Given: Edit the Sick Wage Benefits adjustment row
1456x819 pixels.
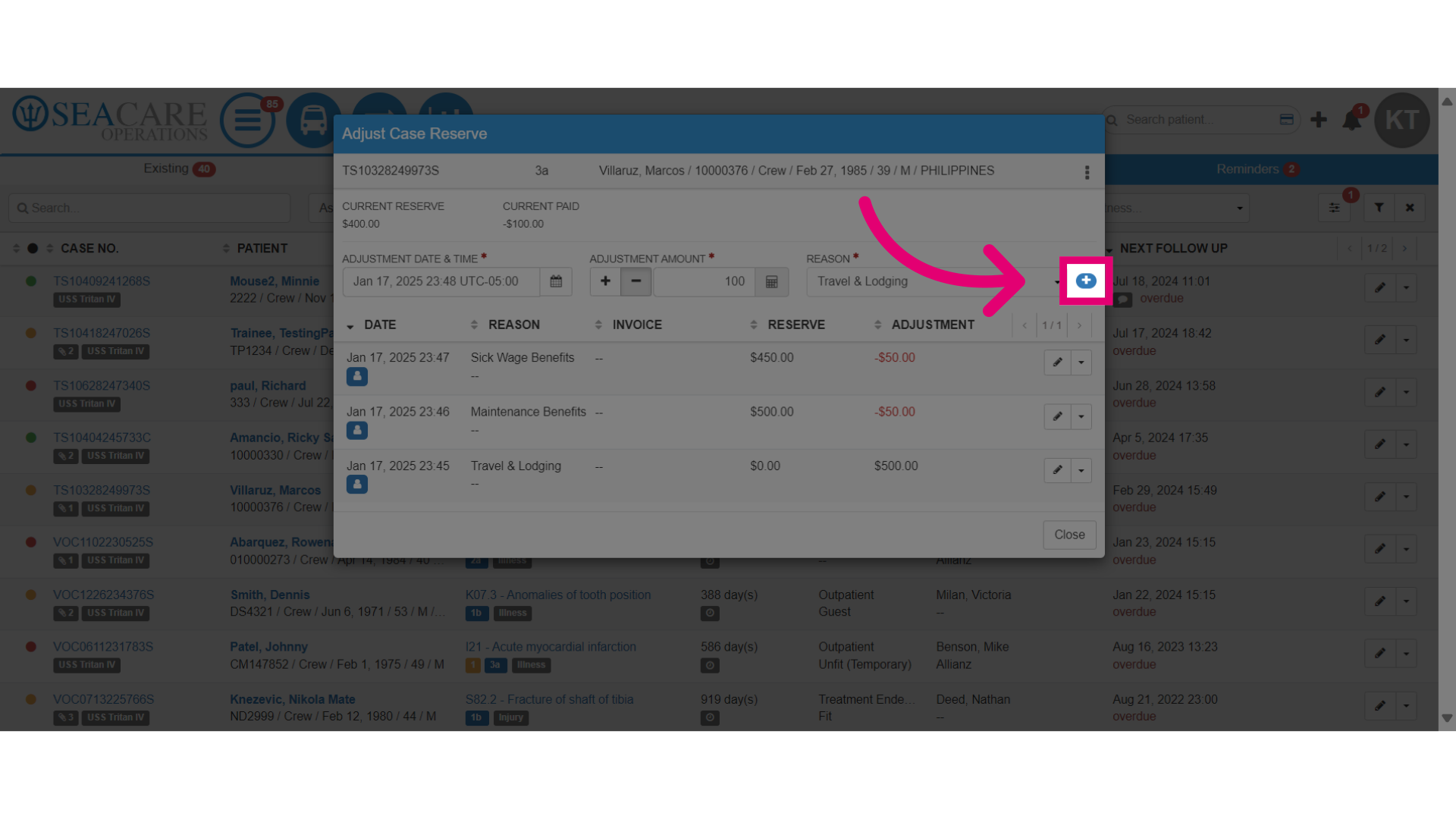Looking at the screenshot, I should click(1057, 362).
